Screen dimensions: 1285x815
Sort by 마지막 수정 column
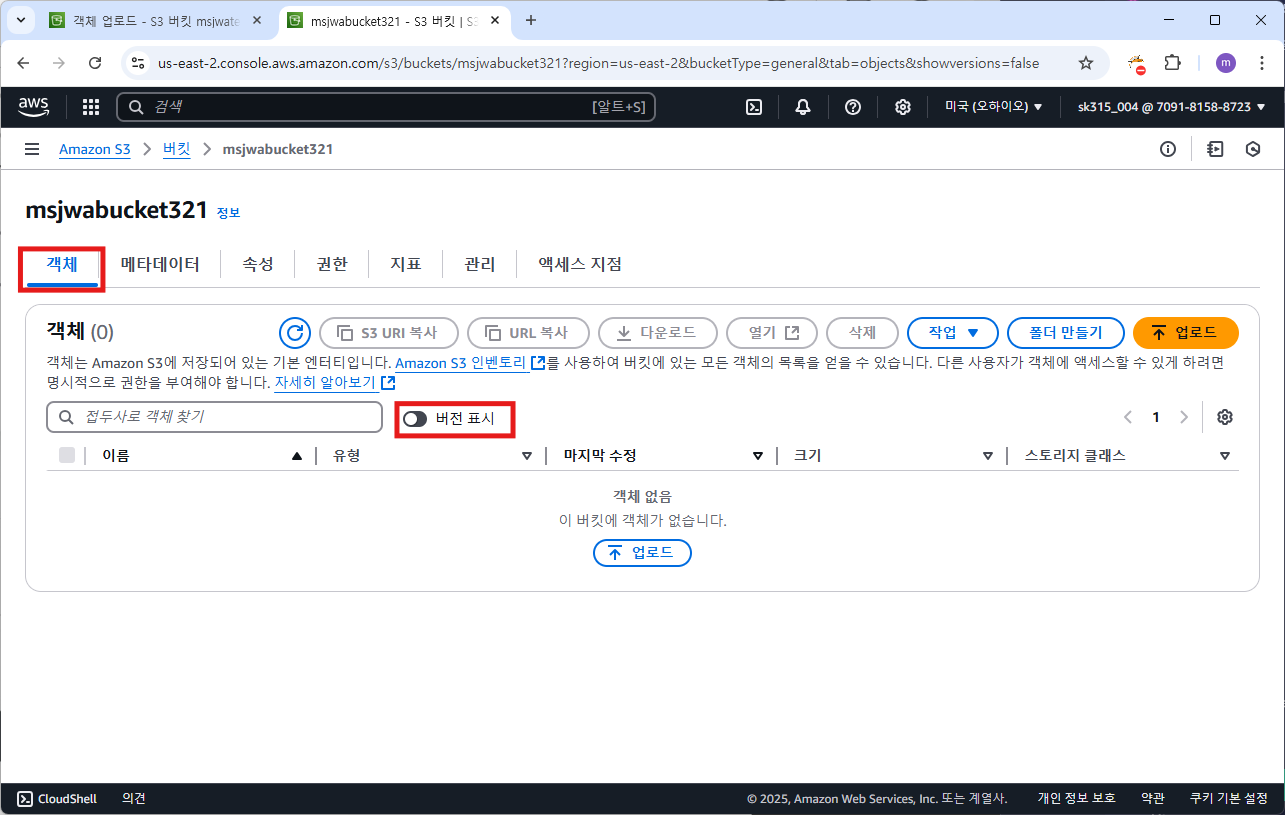point(758,456)
